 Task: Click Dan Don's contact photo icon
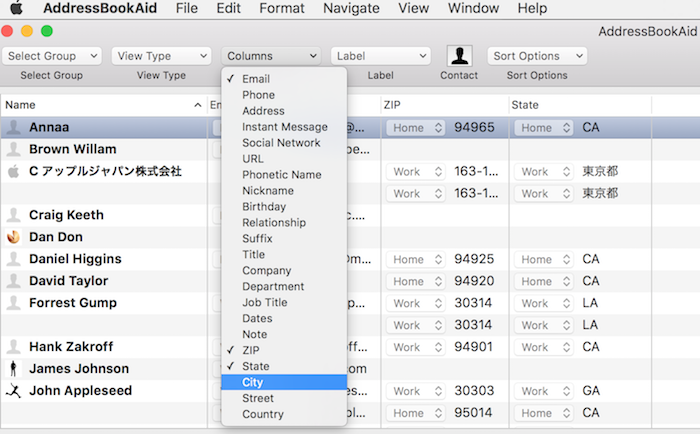point(14,237)
